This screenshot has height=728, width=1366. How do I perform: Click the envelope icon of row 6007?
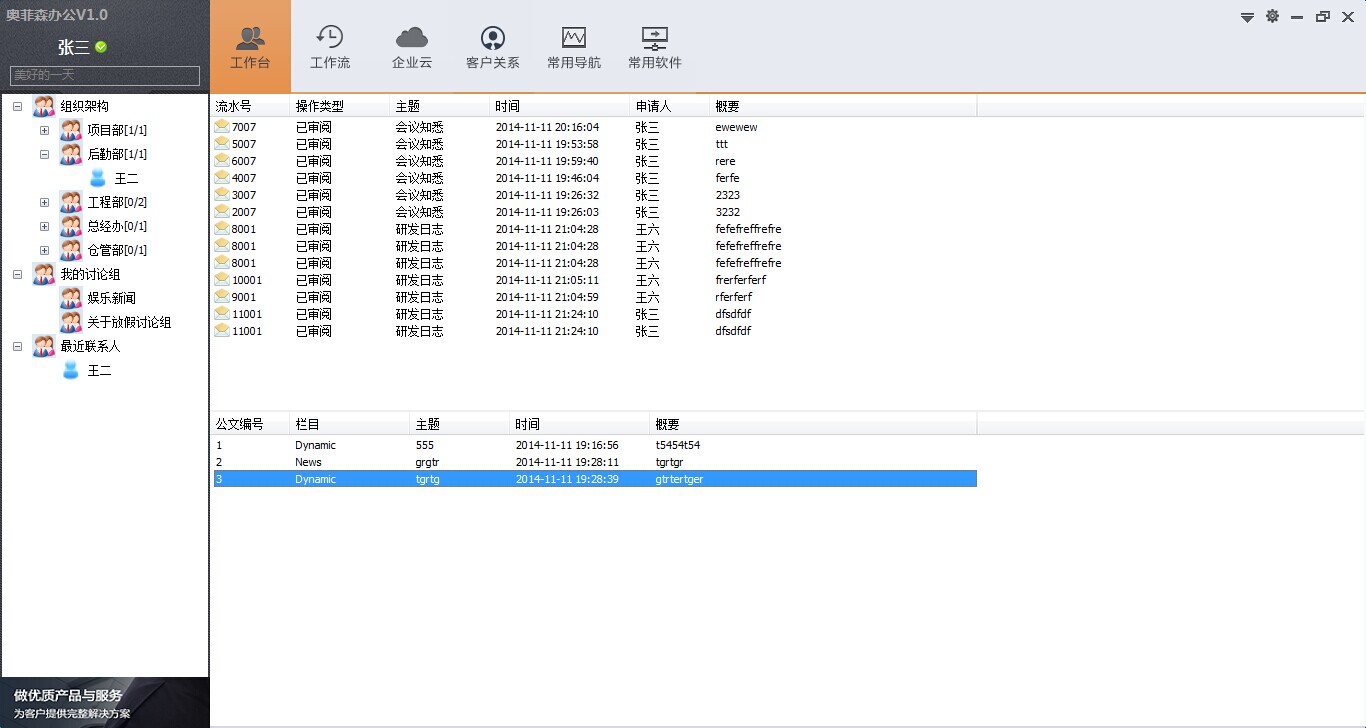[x=222, y=160]
